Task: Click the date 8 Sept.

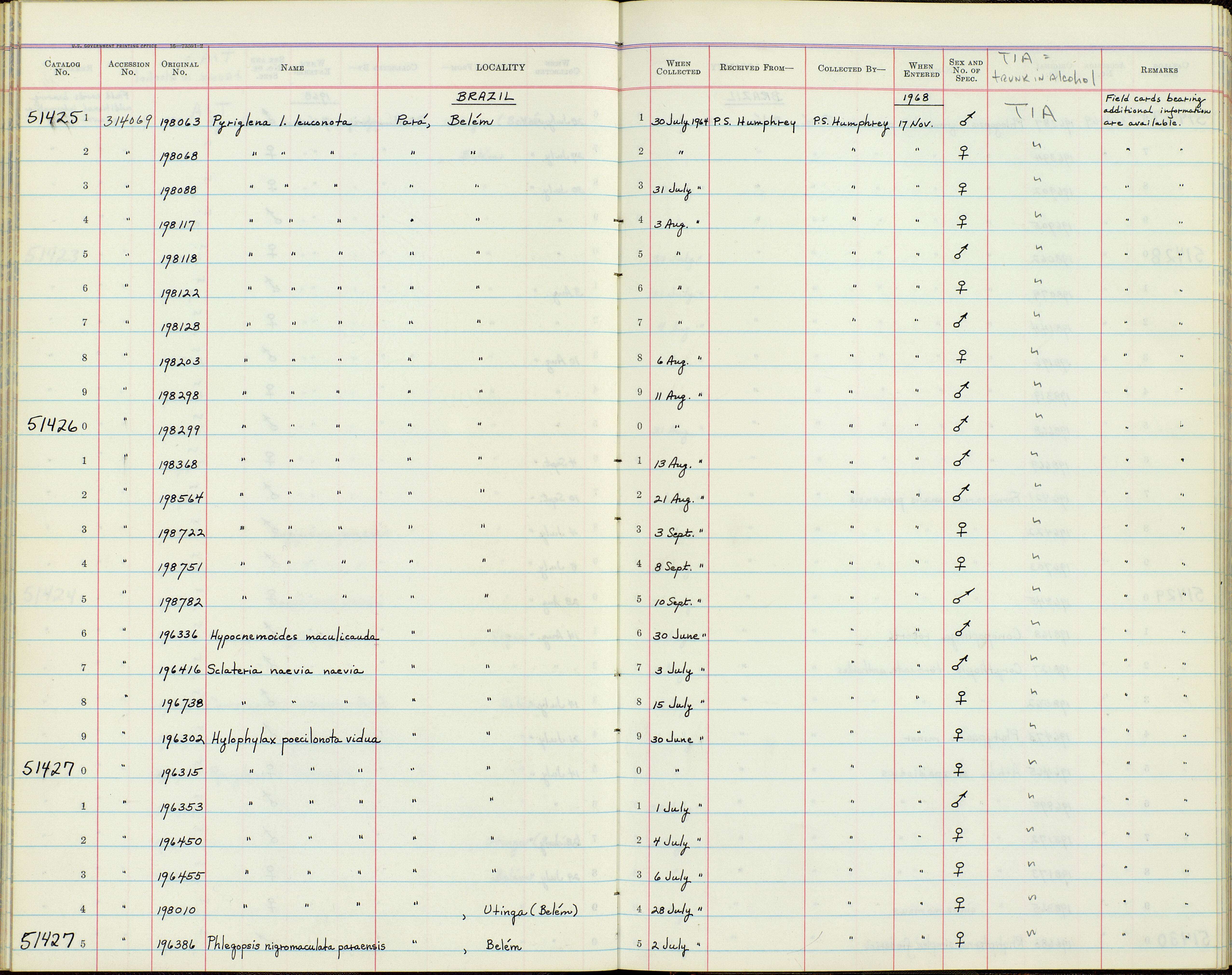Action: click(x=674, y=567)
